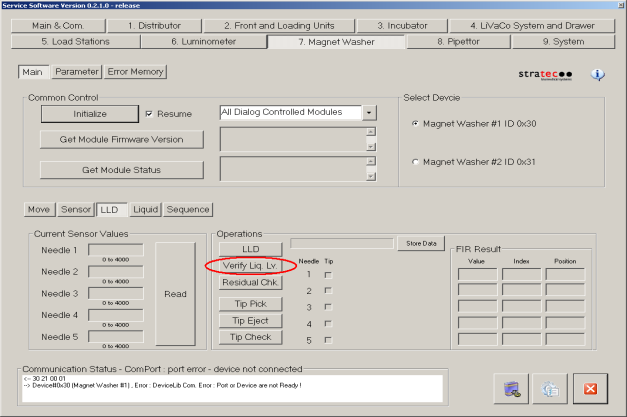The height and width of the screenshot is (417, 627).
Task: Click the blue info bubble icon
Action: pyautogui.click(x=598, y=75)
